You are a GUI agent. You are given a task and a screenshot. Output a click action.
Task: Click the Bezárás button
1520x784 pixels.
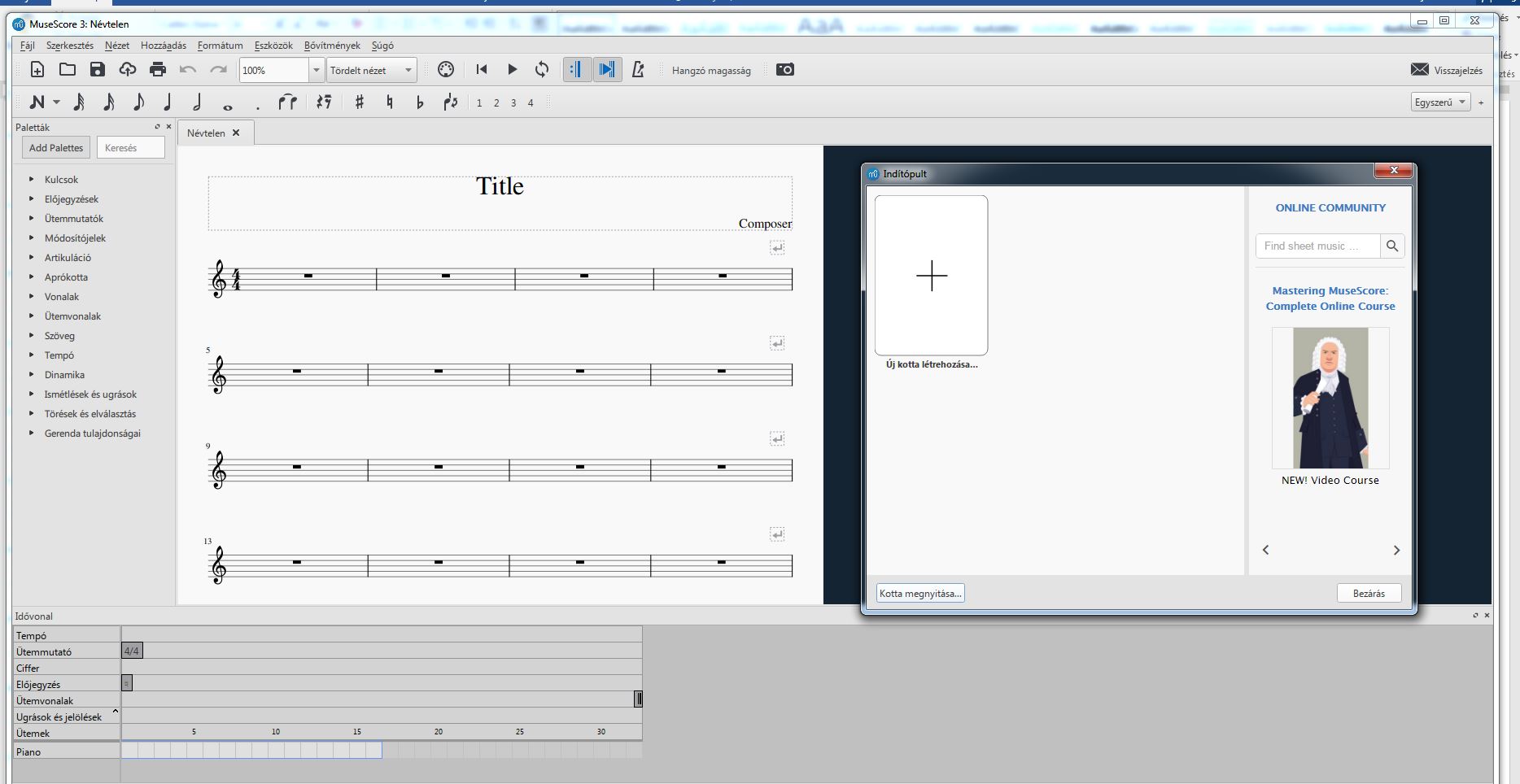coord(1369,594)
